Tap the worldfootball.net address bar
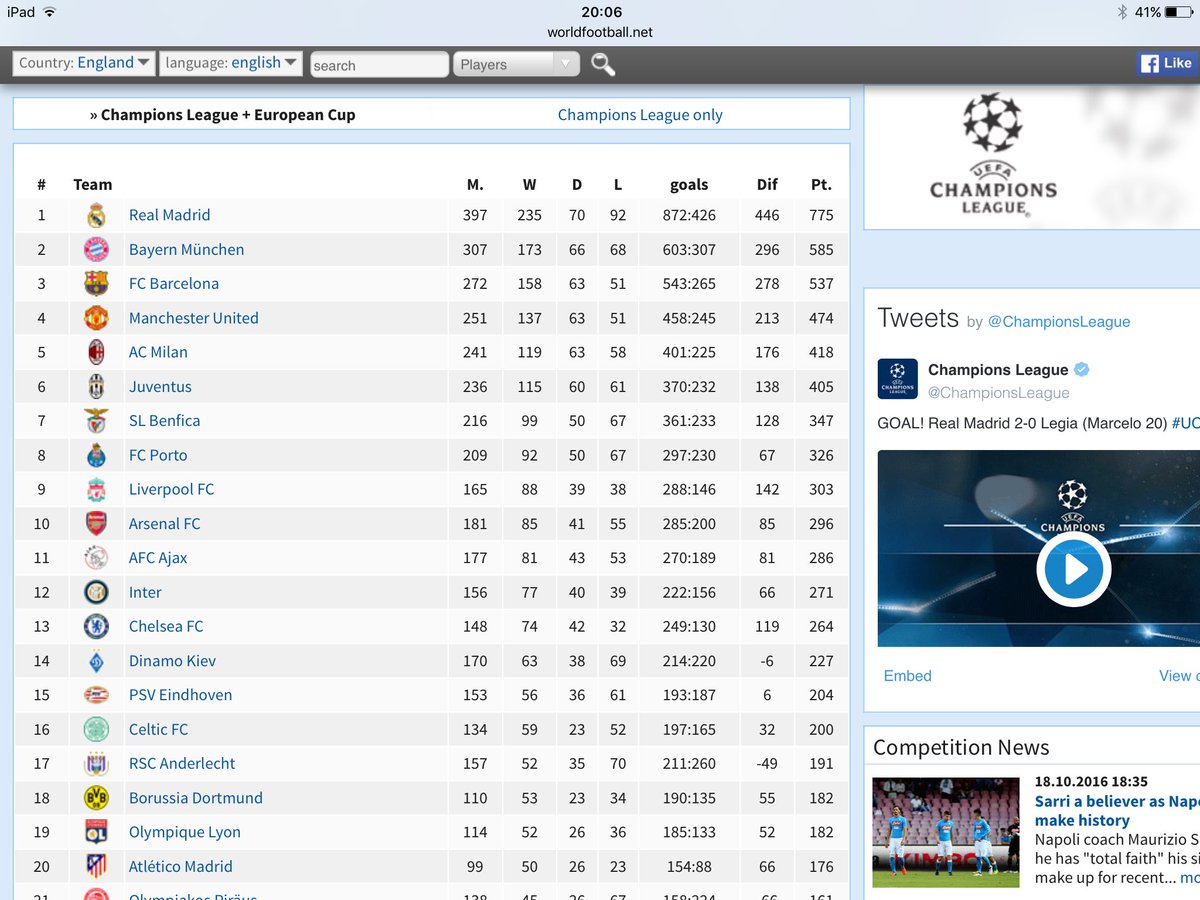 coord(600,32)
